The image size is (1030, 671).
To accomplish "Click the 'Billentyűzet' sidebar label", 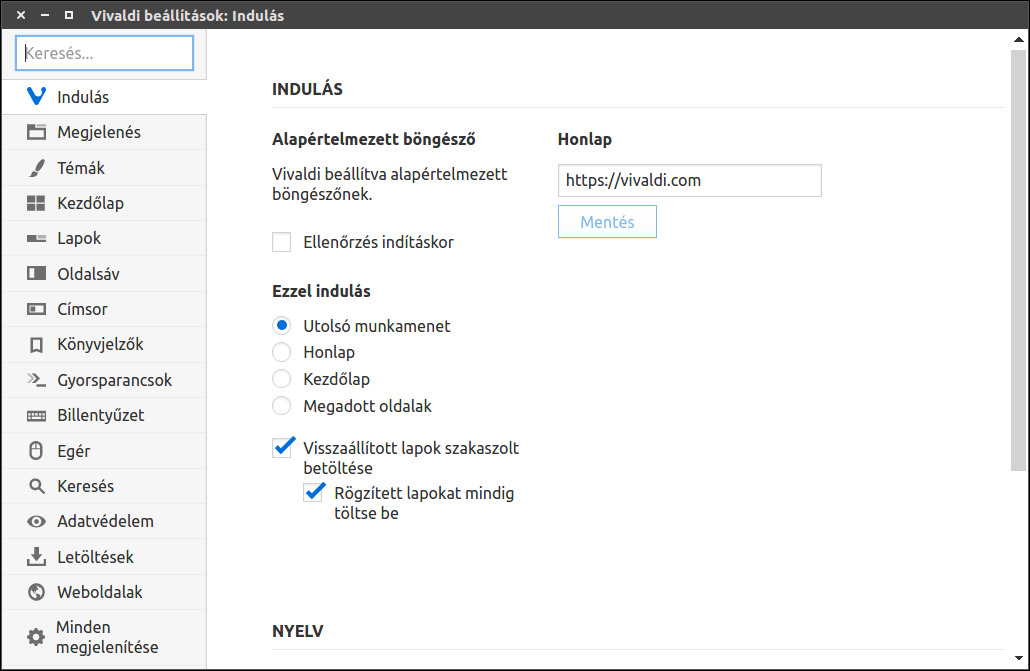I will tap(101, 415).
